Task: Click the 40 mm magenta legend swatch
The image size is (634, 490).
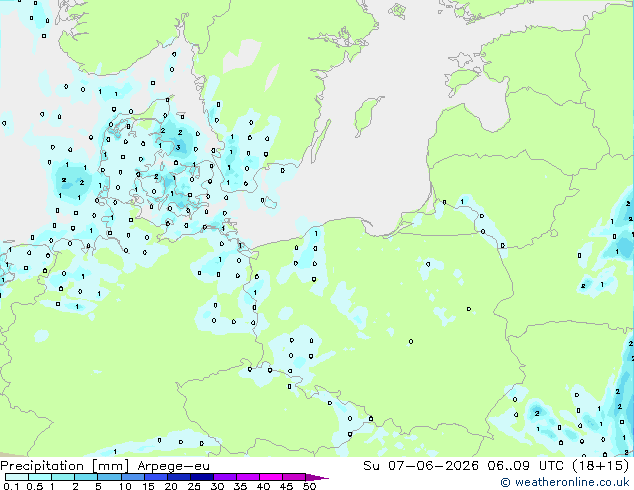Action: 271,477
